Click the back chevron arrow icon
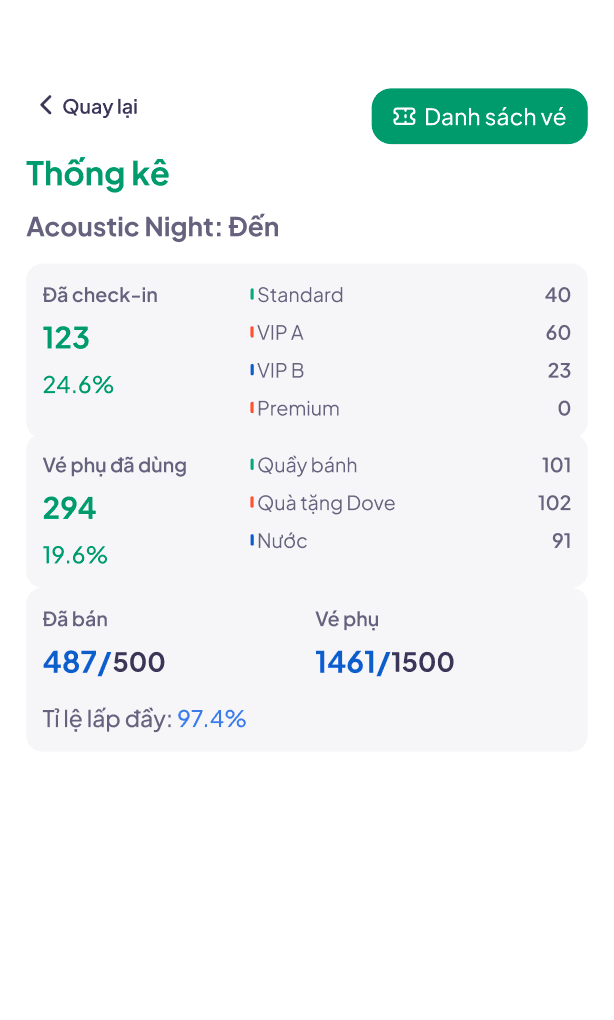The width and height of the screenshot is (614, 1020). pos(45,105)
